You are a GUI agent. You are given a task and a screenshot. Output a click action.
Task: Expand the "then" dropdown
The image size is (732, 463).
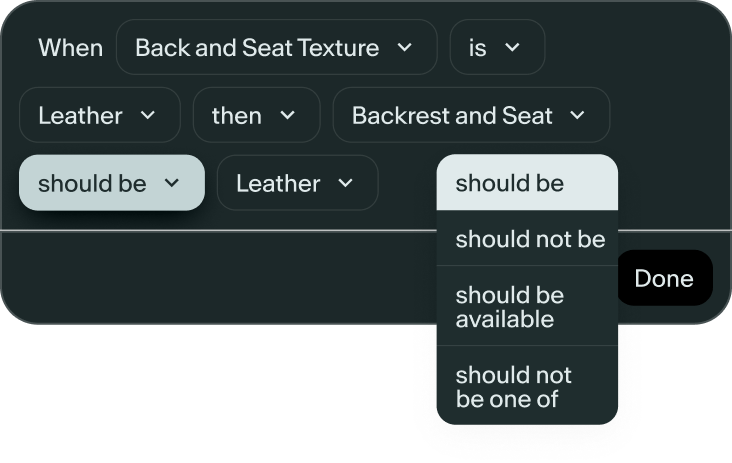(255, 115)
